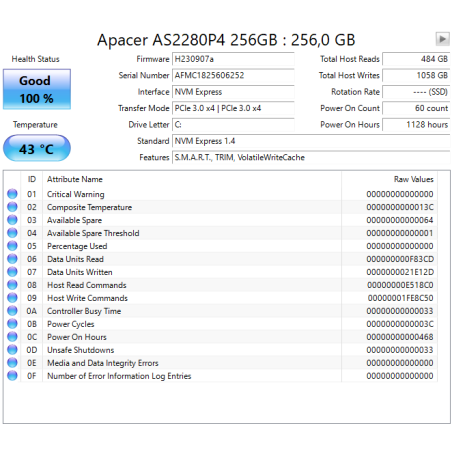
Task: Click Power On Hours value 1128 hours
Action: pos(416,124)
